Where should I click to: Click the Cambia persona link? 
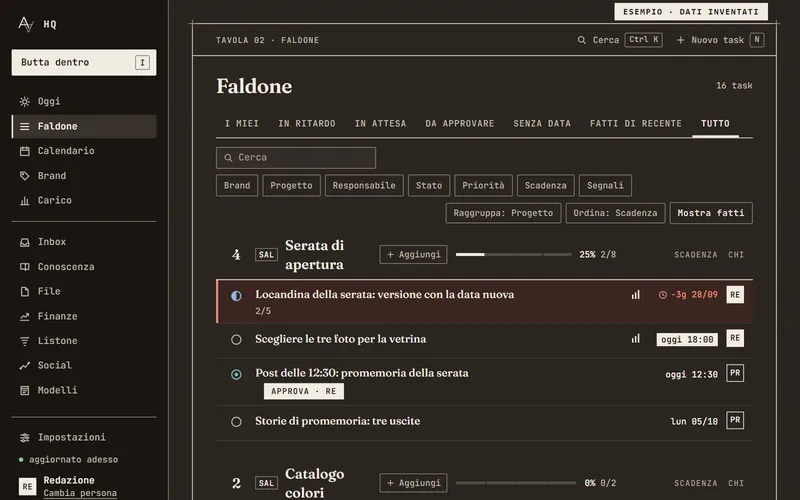80,493
